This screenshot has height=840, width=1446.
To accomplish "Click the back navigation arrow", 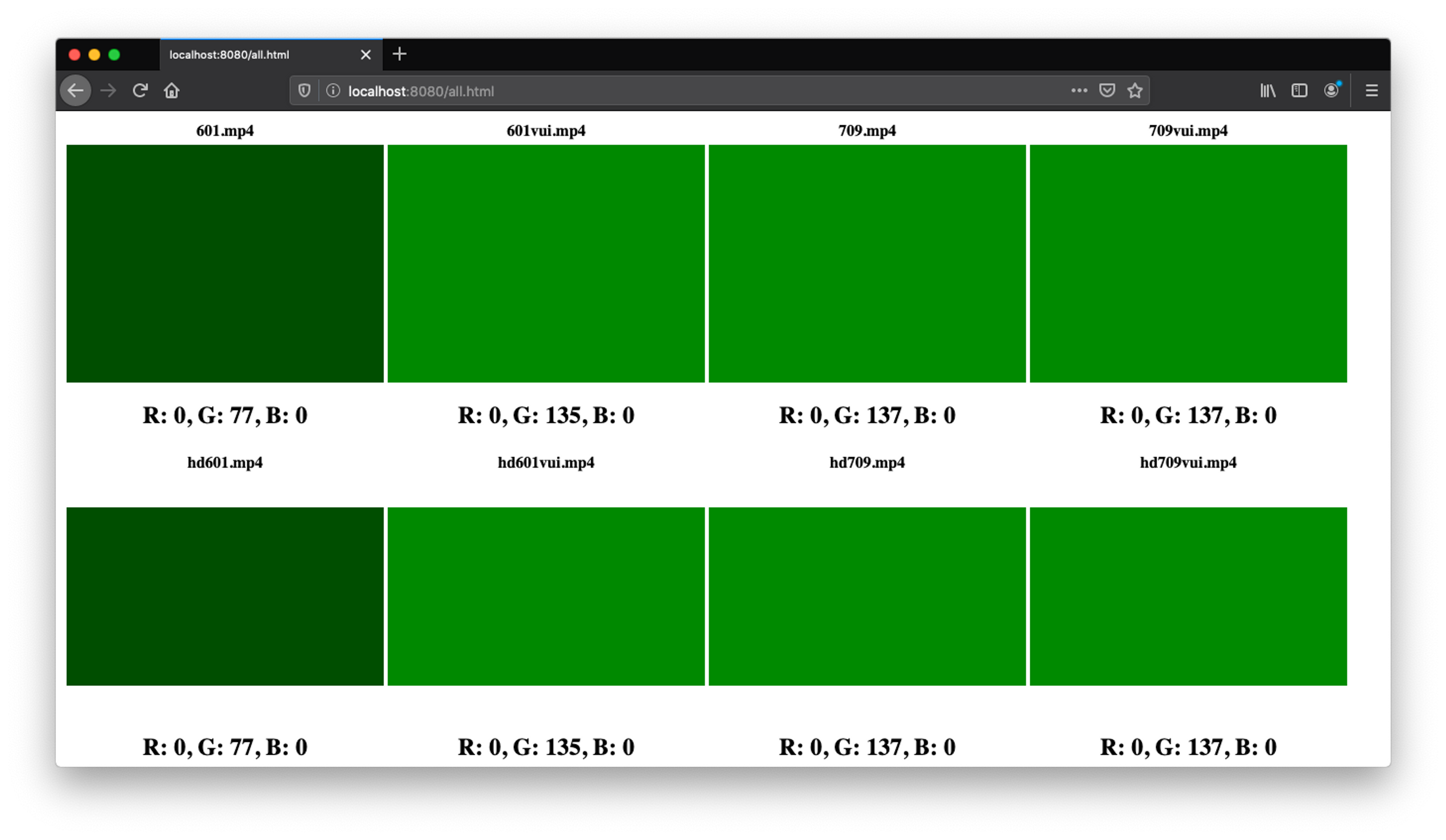I will coord(75,91).
